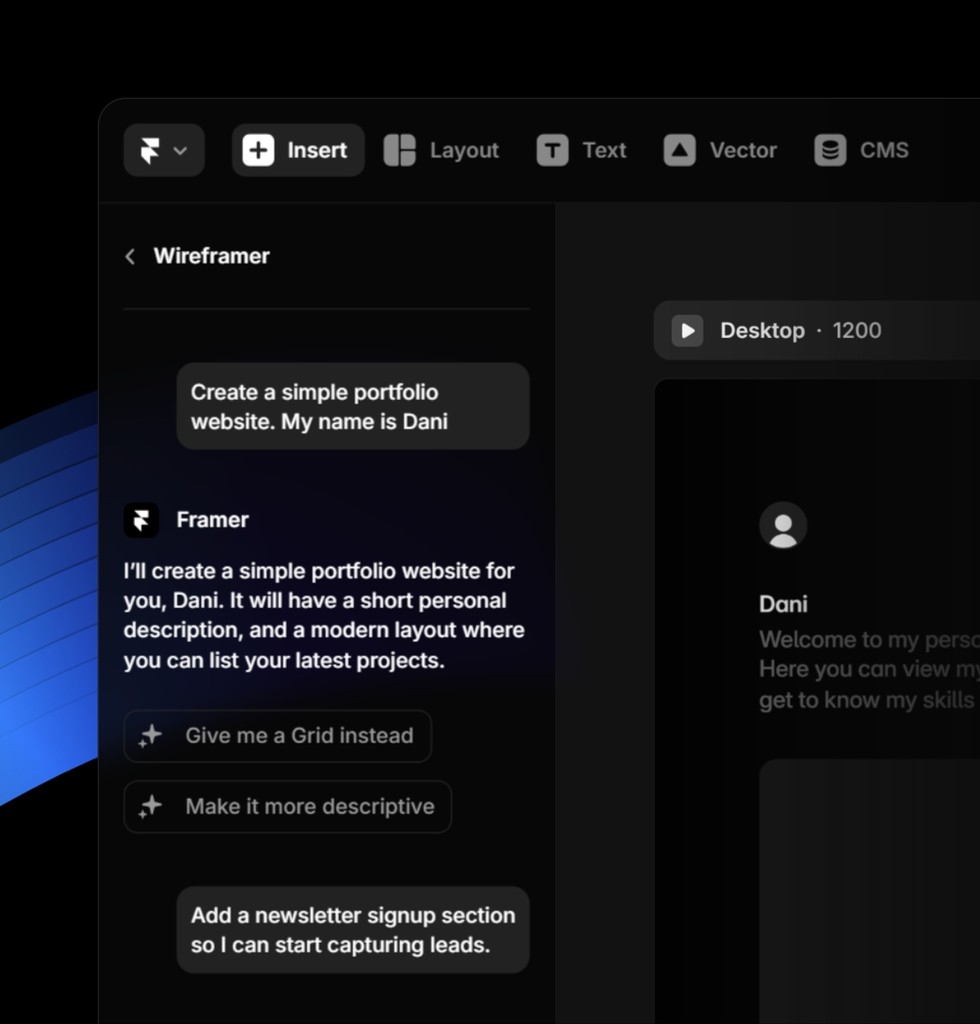Select the Text tool icon
The height and width of the screenshot is (1024, 980).
[552, 150]
